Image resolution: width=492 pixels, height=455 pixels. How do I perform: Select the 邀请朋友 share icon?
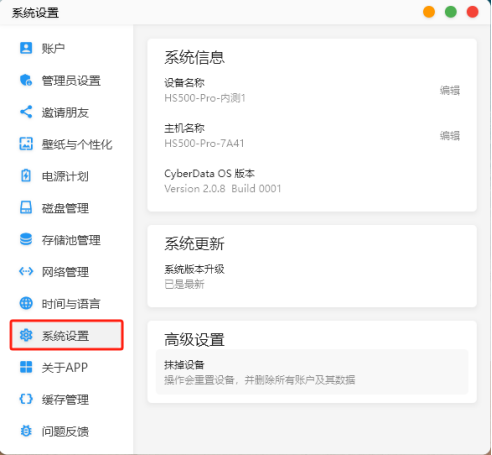(26, 112)
